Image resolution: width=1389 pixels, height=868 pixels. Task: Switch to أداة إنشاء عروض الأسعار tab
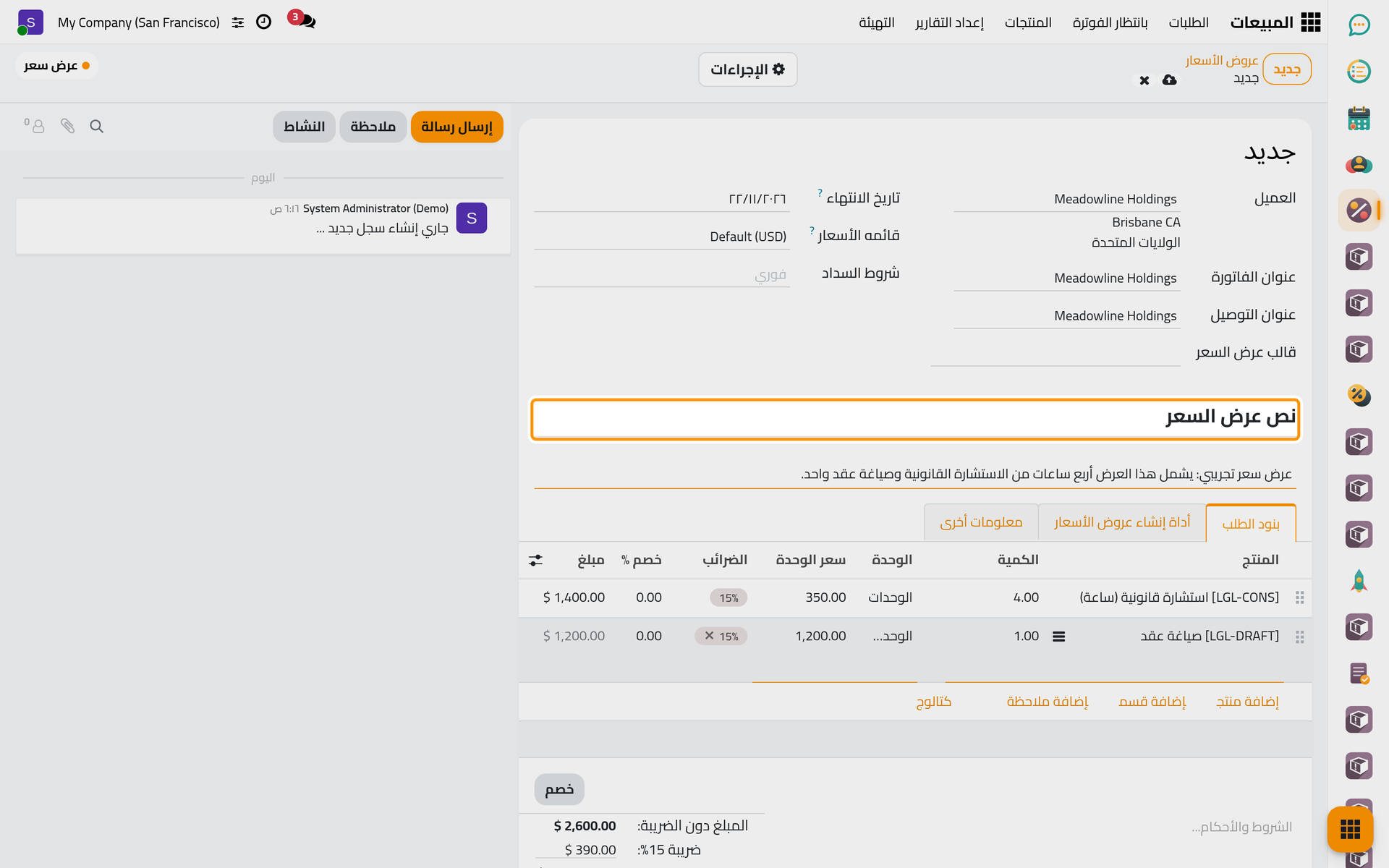1121,522
